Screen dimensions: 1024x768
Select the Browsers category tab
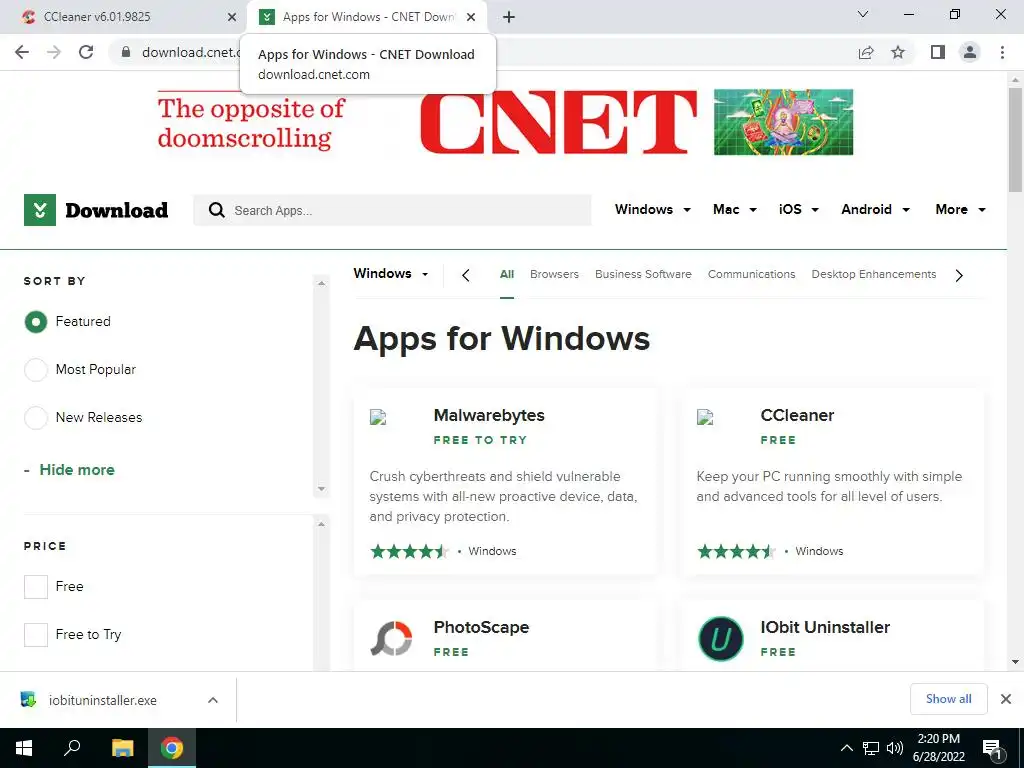click(x=554, y=274)
